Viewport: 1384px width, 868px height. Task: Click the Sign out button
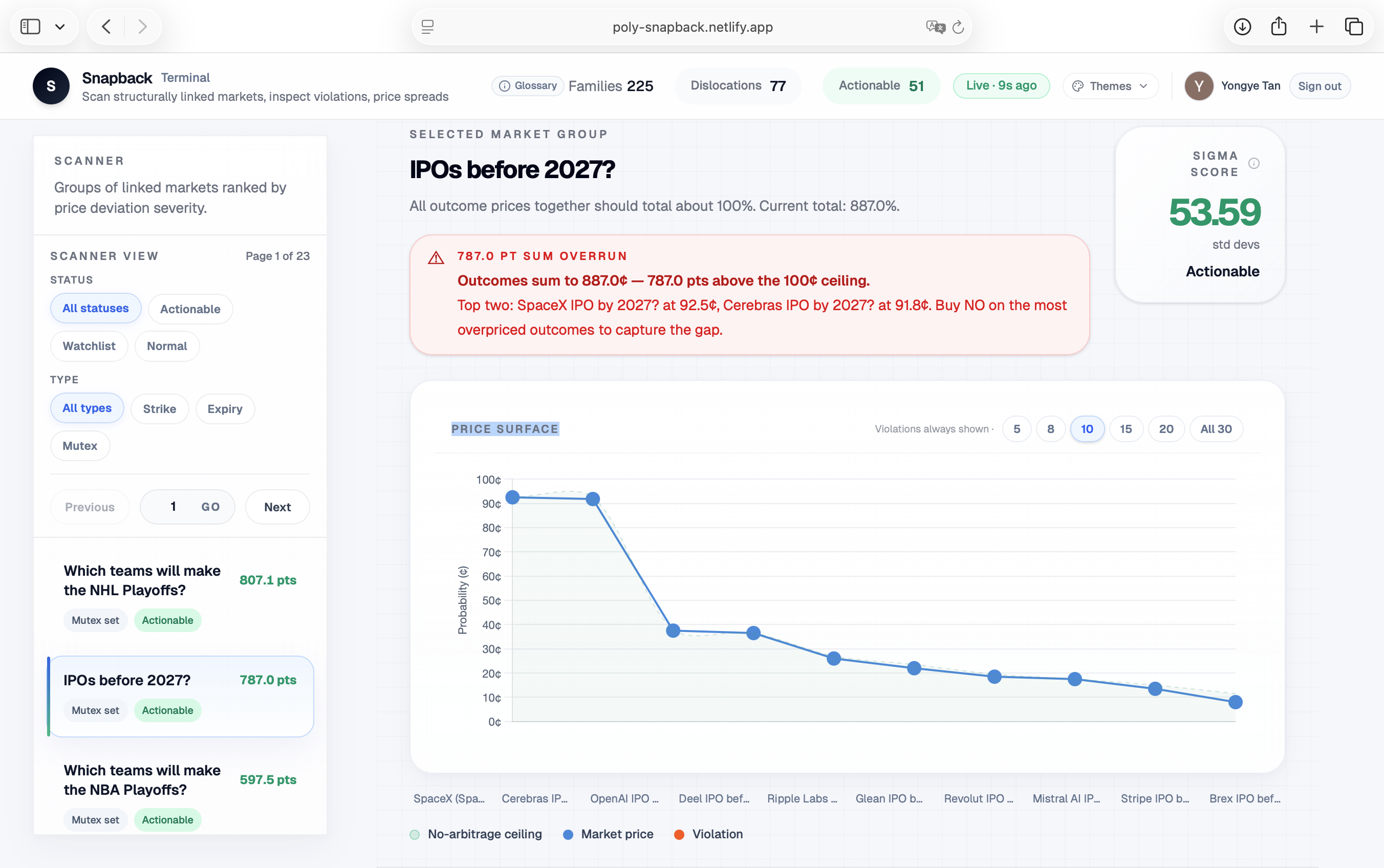point(1319,86)
